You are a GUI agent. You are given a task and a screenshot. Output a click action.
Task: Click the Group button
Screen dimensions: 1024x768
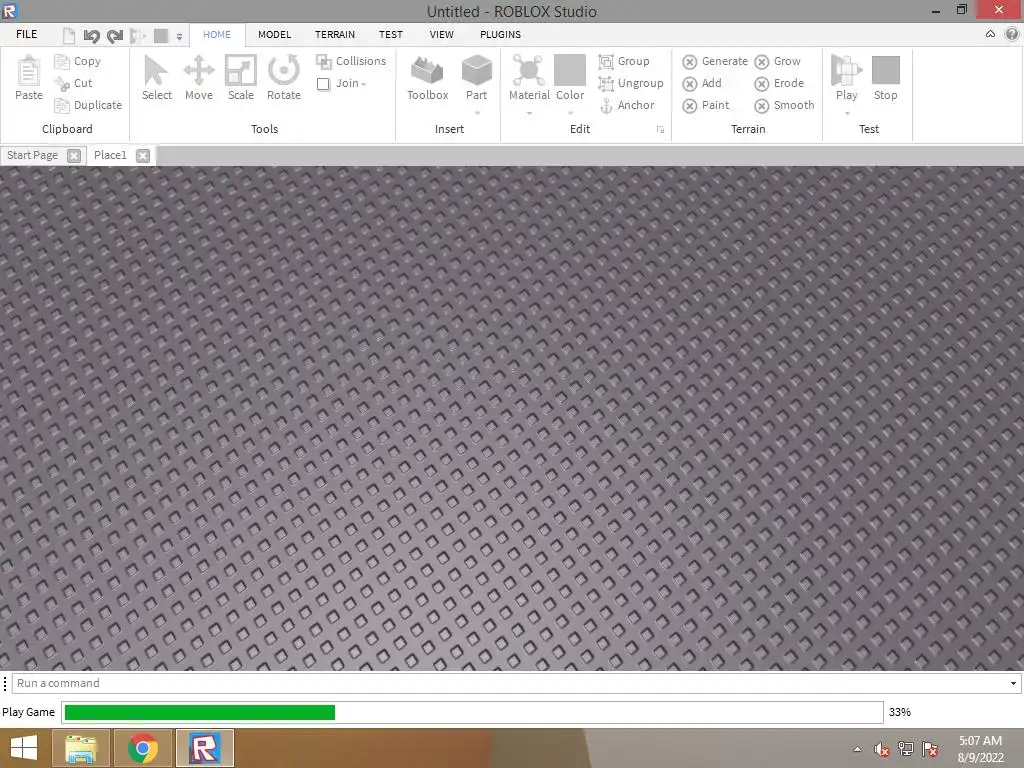click(x=624, y=61)
